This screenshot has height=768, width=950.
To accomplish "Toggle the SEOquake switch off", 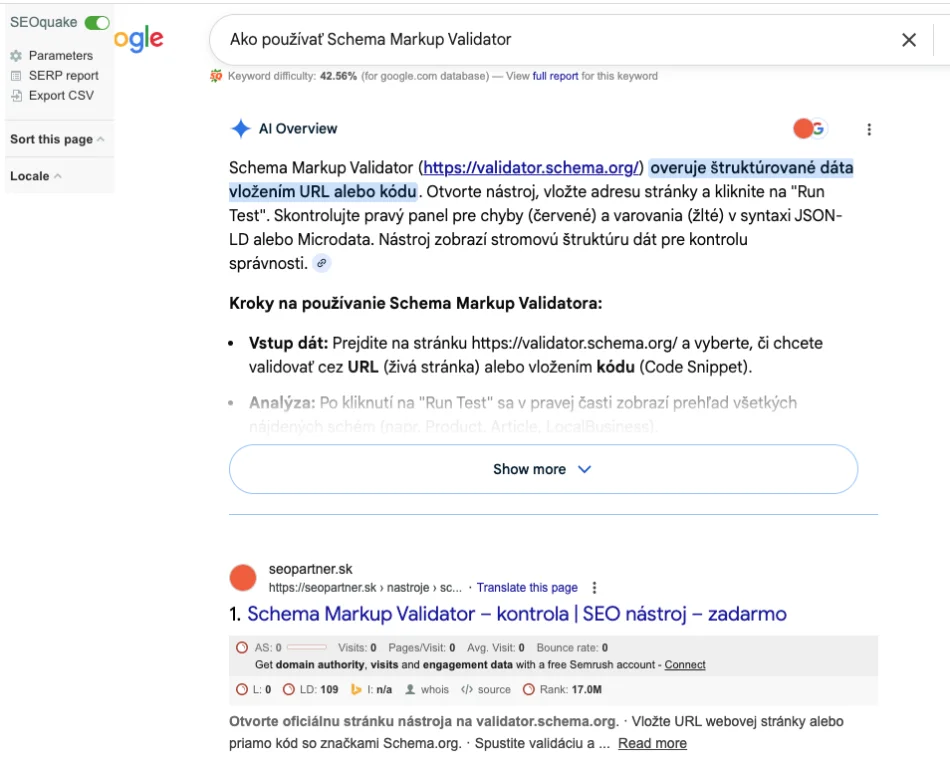I will pyautogui.click(x=97, y=23).
